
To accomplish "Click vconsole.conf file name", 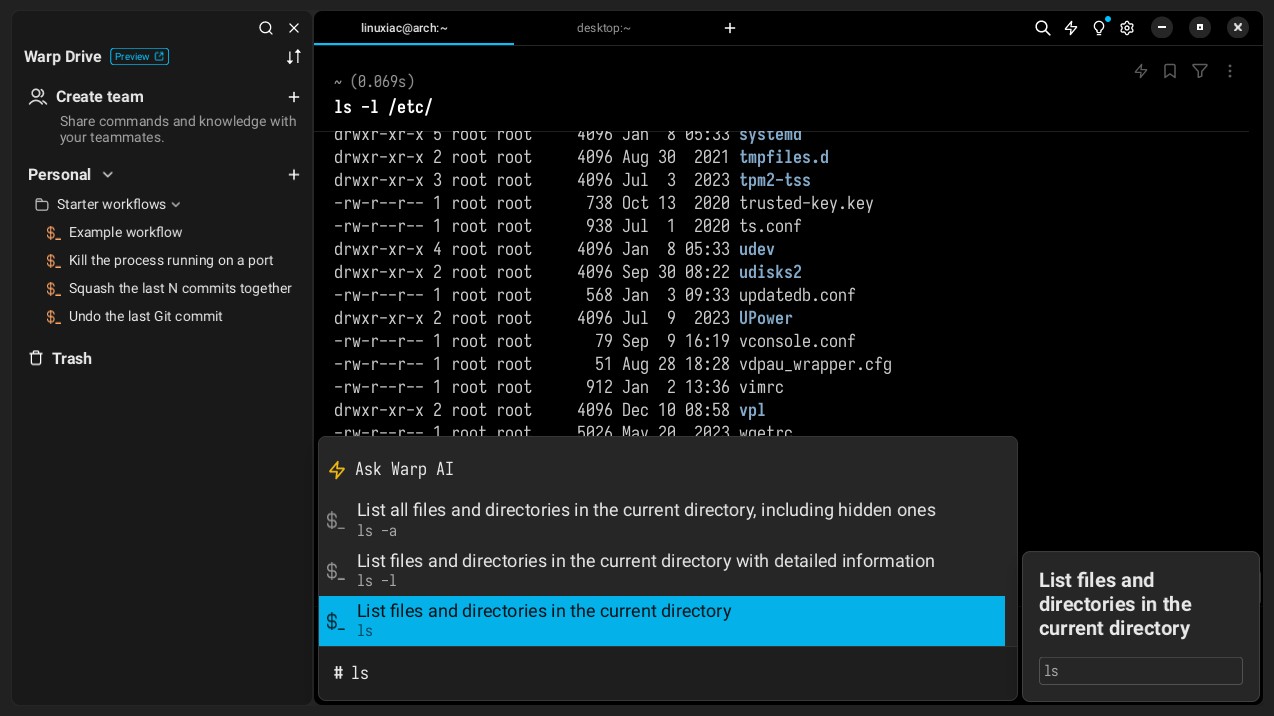I will coord(797,341).
